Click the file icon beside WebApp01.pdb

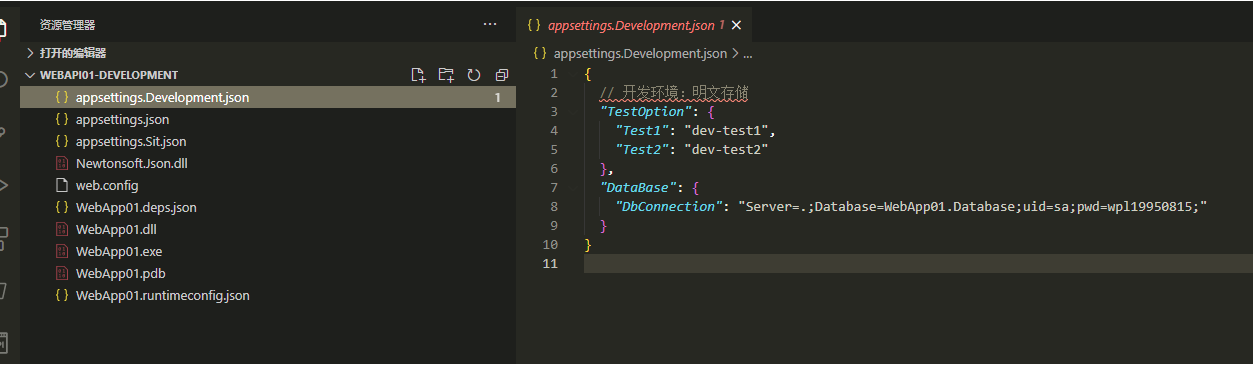click(x=62, y=274)
